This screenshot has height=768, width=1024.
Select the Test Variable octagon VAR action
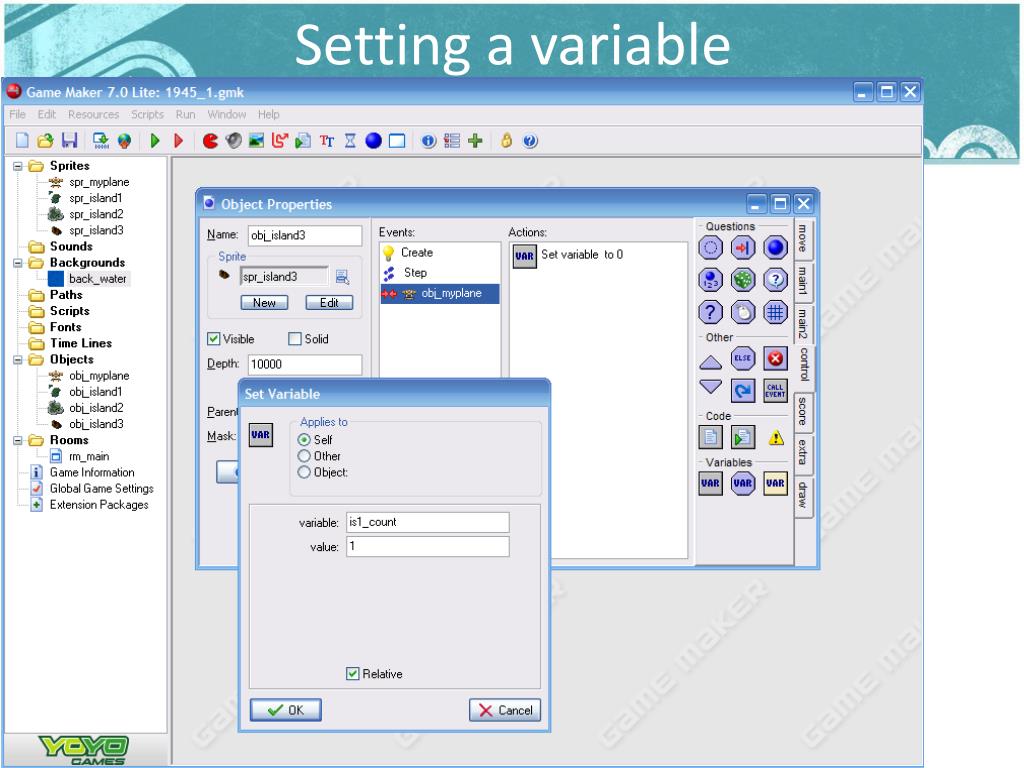click(743, 483)
